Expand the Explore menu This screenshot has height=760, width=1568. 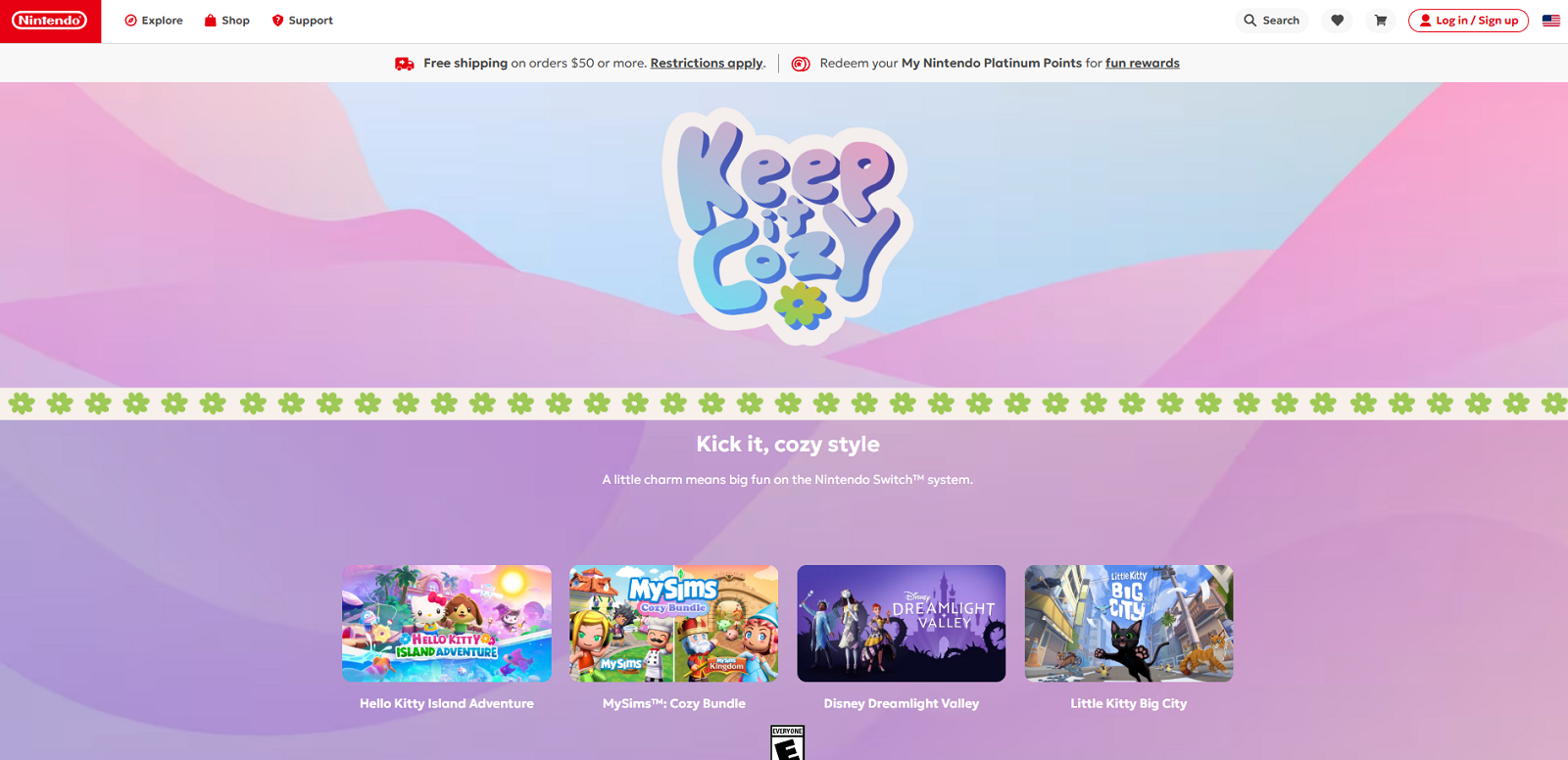pos(154,21)
